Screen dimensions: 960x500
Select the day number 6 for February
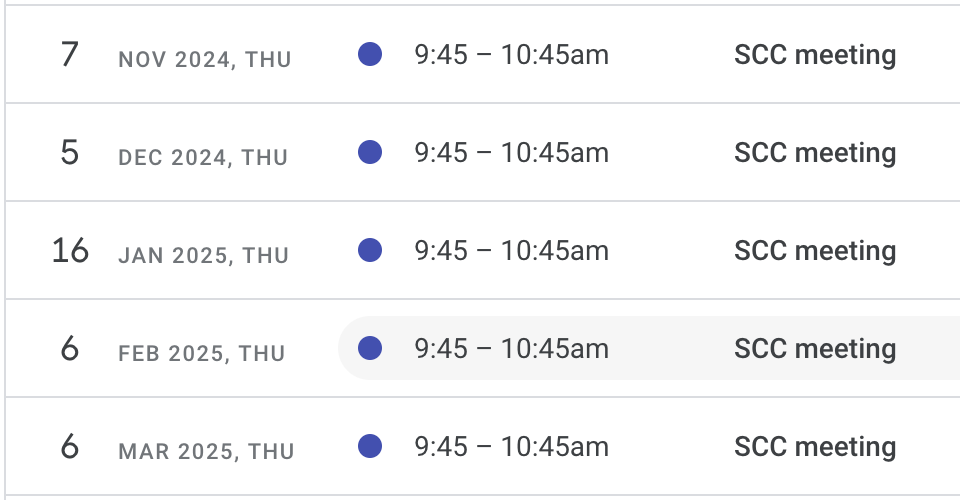(x=70, y=348)
